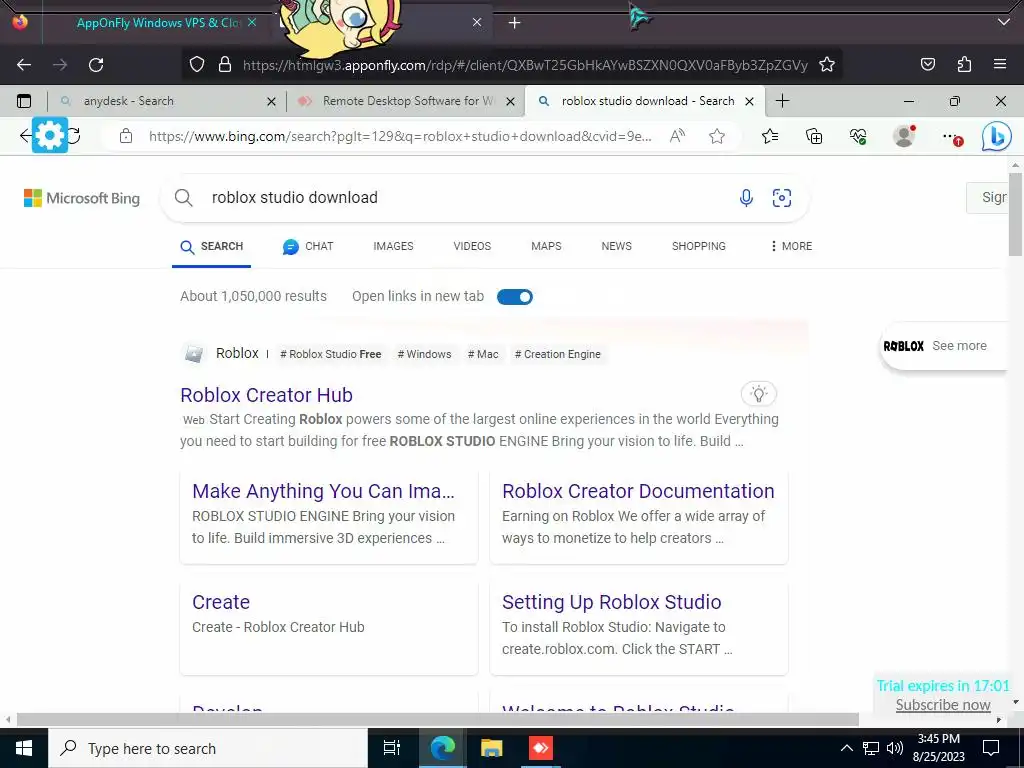The height and width of the screenshot is (768, 1024).
Task: Close the Remote Desktop Software Edge tab
Action: [511, 102]
